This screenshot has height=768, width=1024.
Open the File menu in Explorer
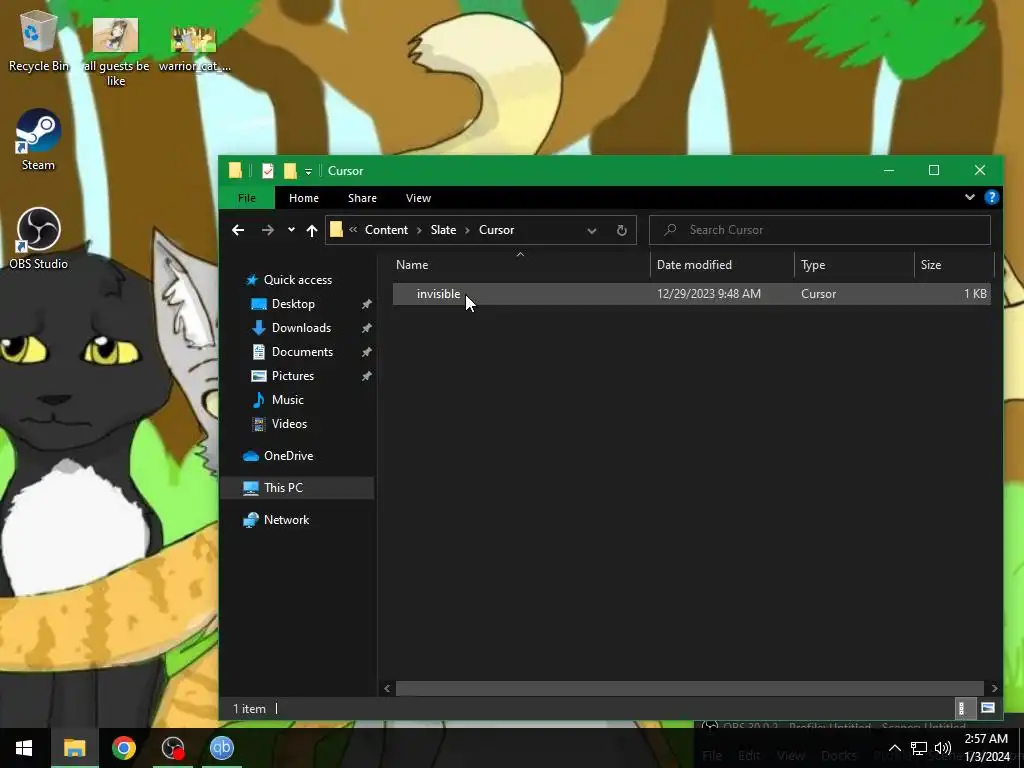[247, 198]
